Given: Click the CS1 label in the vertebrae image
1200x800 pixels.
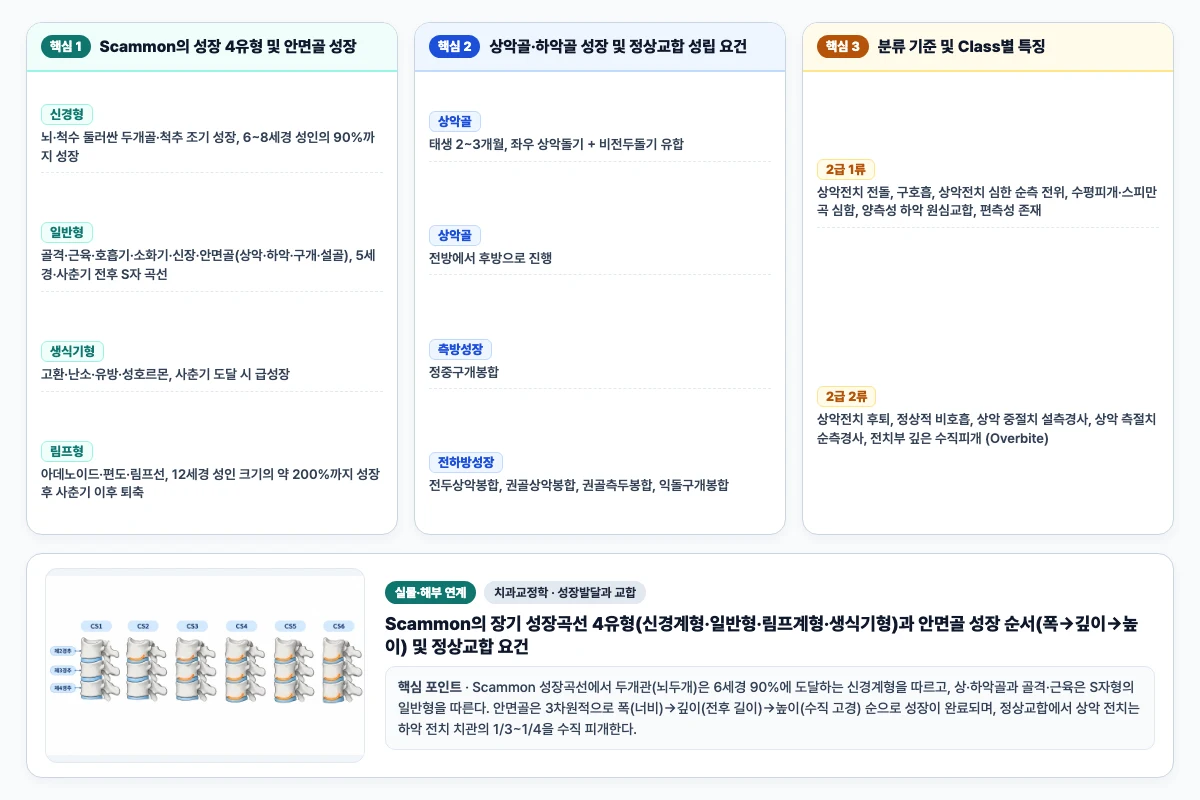Looking at the screenshot, I should (96, 626).
